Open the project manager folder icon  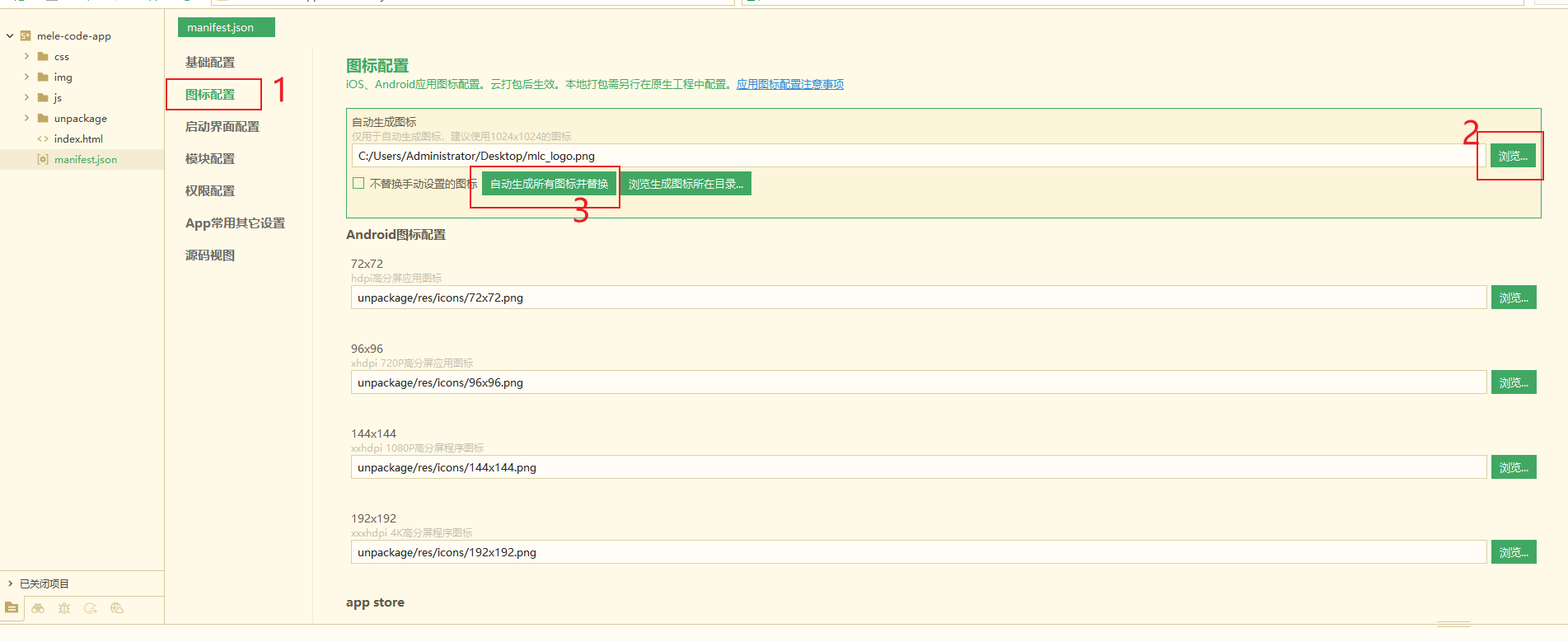(x=12, y=608)
